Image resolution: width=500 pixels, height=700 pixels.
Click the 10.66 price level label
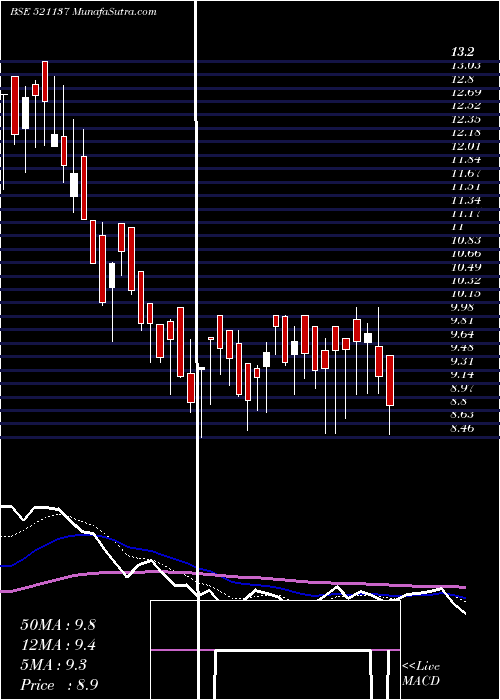466,254
